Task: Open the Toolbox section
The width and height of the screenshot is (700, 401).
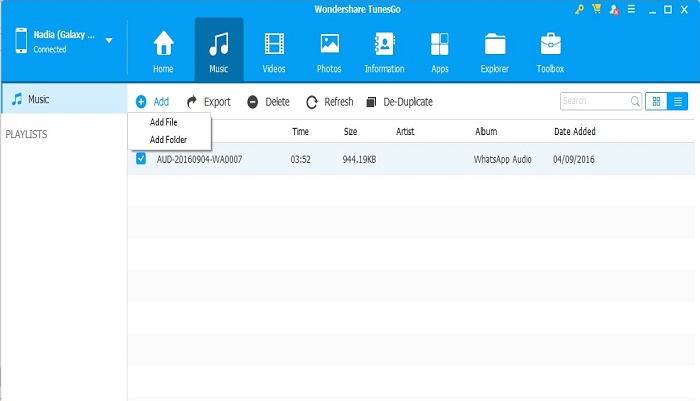Action: click(549, 51)
